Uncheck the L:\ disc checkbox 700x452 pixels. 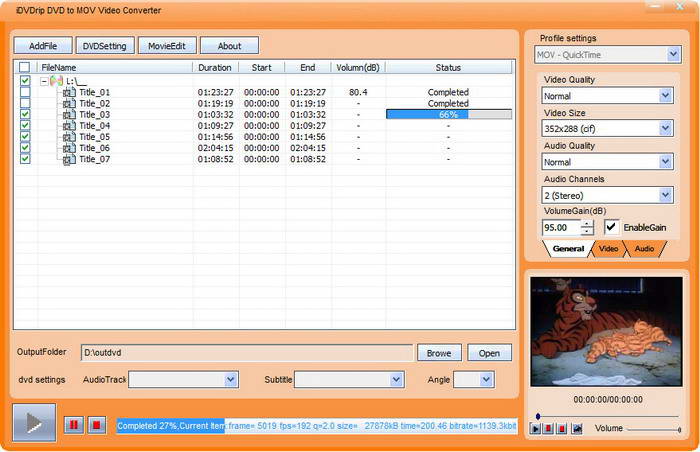(x=25, y=81)
